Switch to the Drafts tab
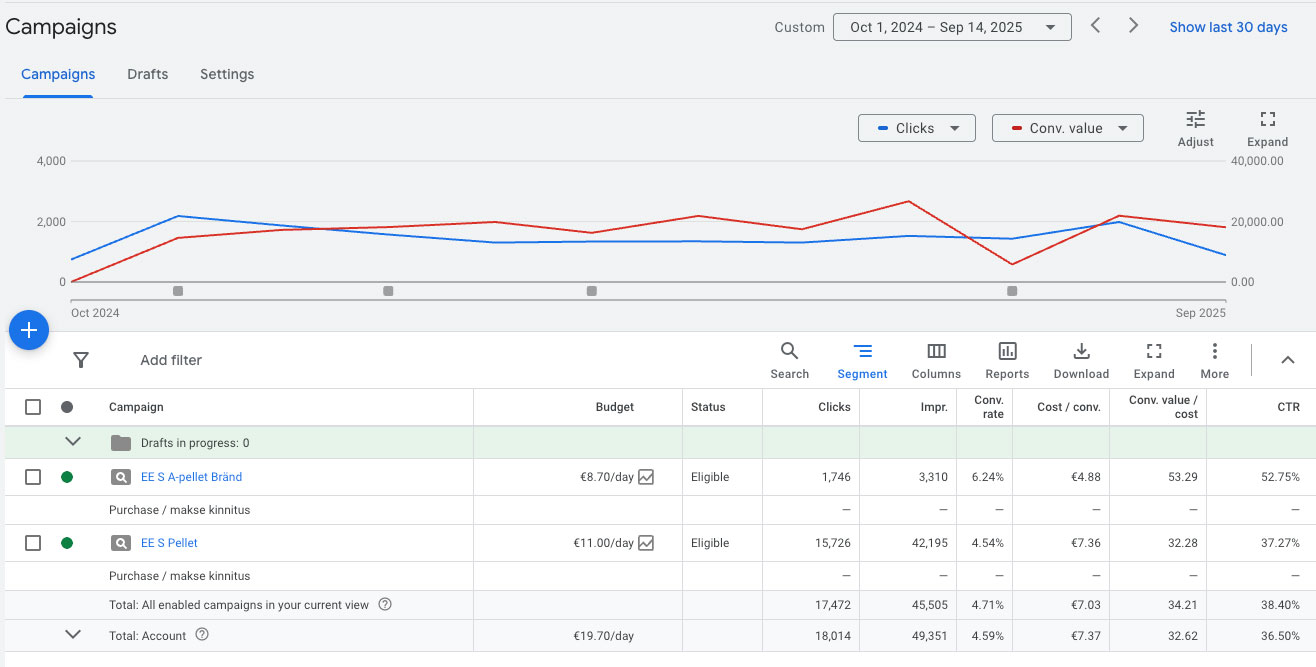 [147, 74]
